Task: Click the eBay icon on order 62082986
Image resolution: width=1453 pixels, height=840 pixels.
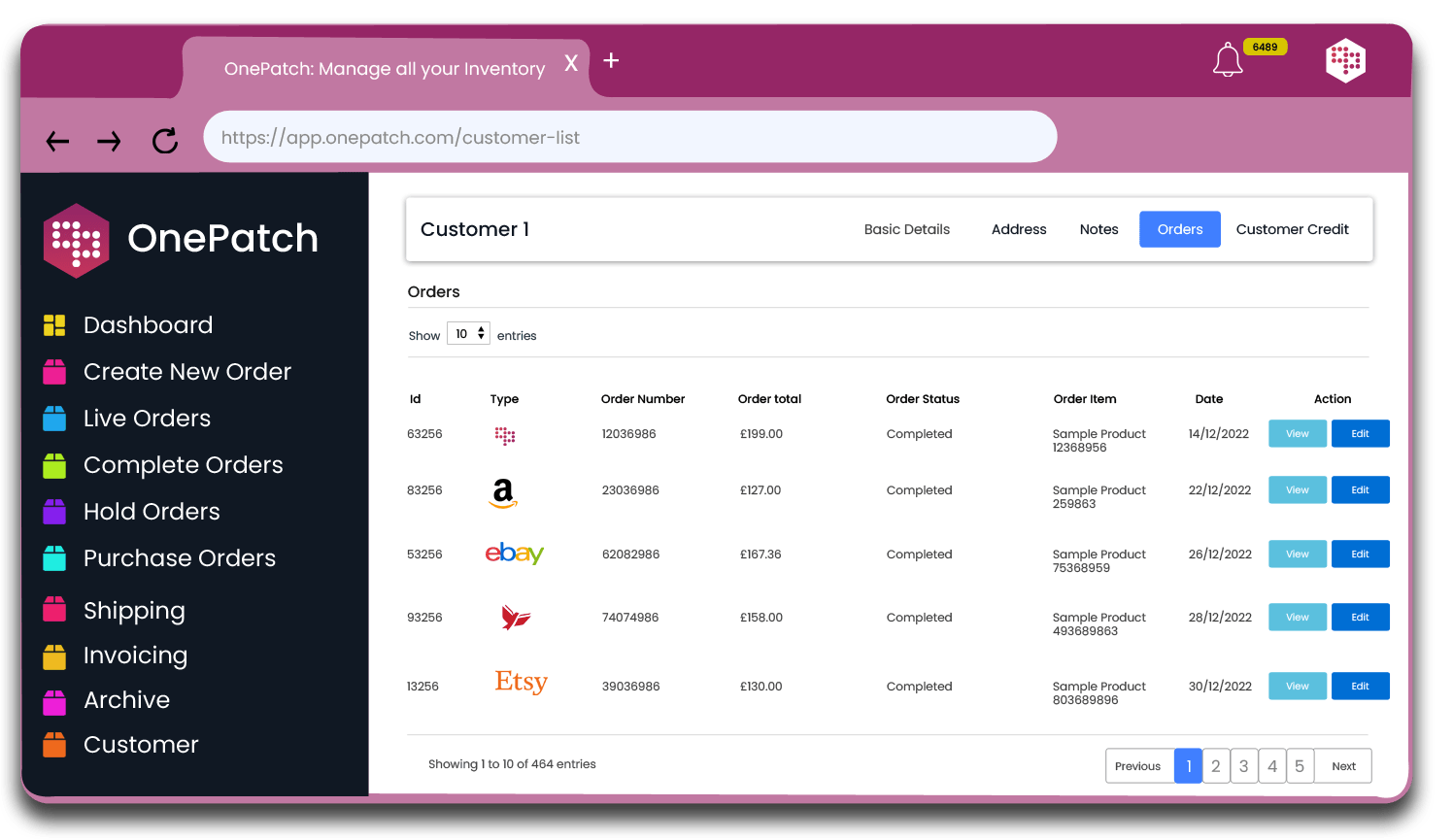Action: (x=514, y=554)
